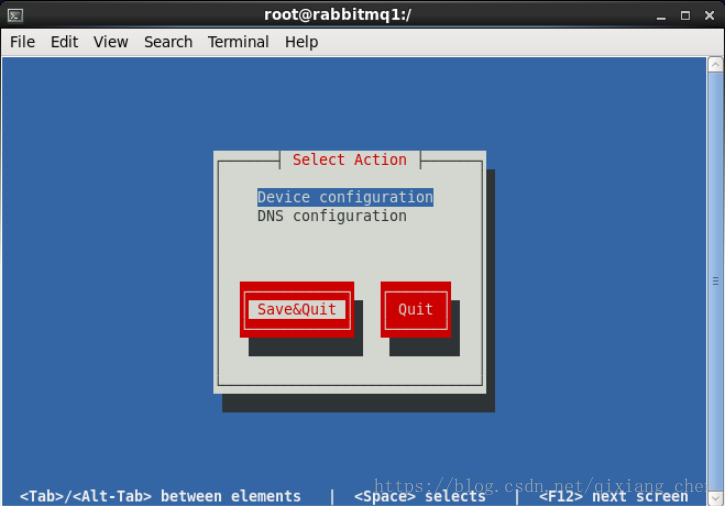Minimize the terminal window
Viewport: 725px width, 506px height.
click(661, 16)
